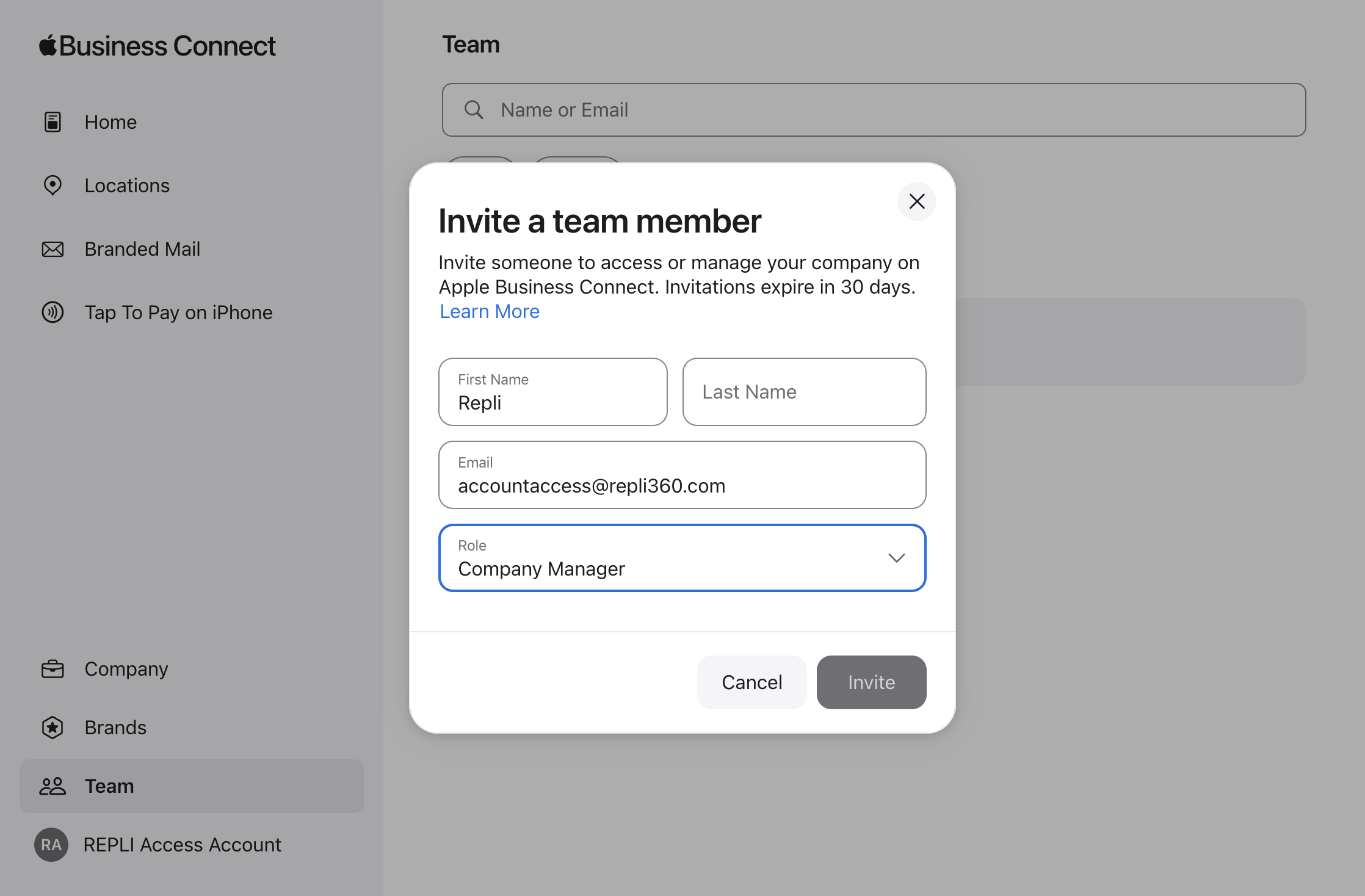Click the Home sidebar icon
This screenshot has width=1365, height=896.
tap(52, 122)
